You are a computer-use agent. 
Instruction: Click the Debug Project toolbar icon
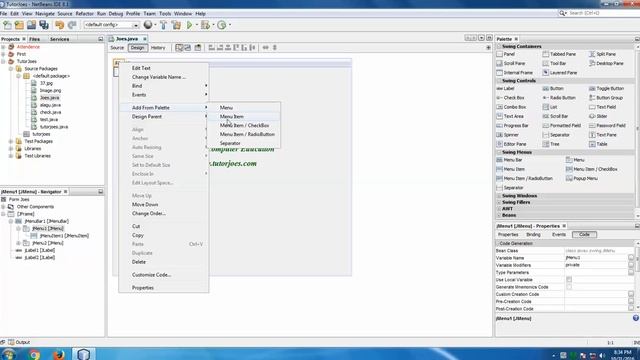[205, 25]
